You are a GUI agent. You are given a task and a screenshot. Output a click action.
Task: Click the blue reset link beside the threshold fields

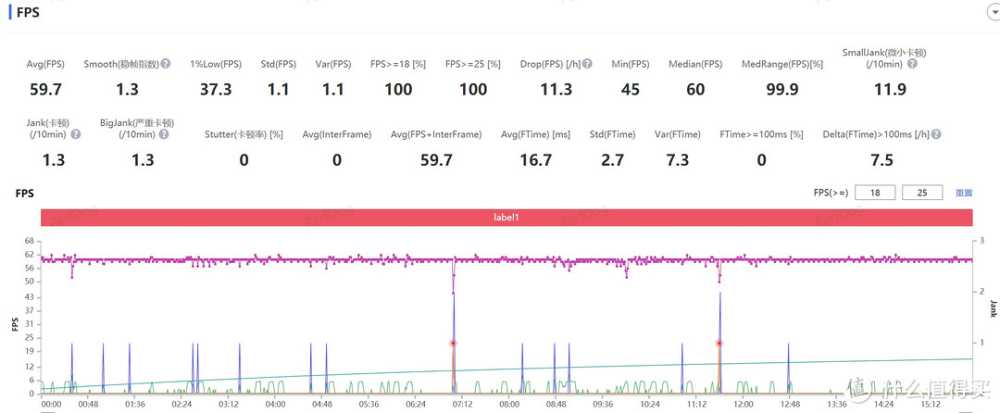pyautogui.click(x=963, y=192)
